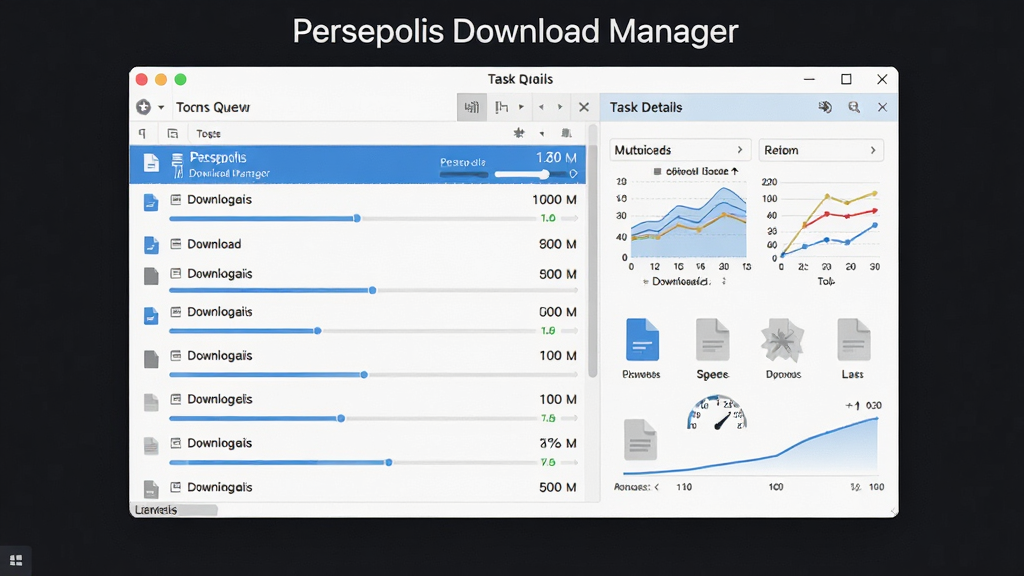Select the Download 800 M item
1024x576 pixels.
pyautogui.click(x=358, y=244)
